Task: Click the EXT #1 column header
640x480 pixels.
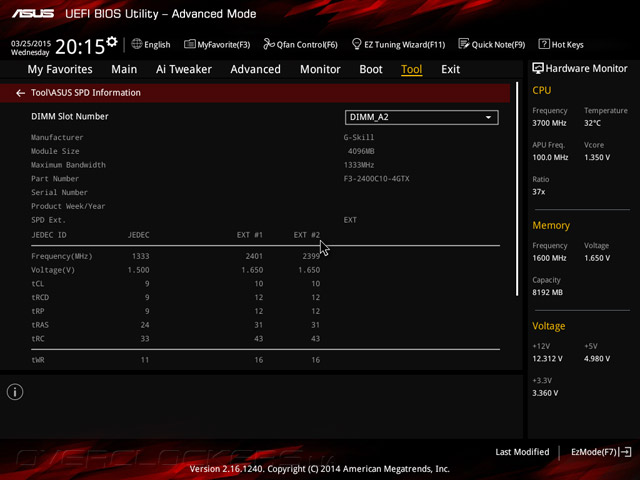Action: pyautogui.click(x=250, y=235)
